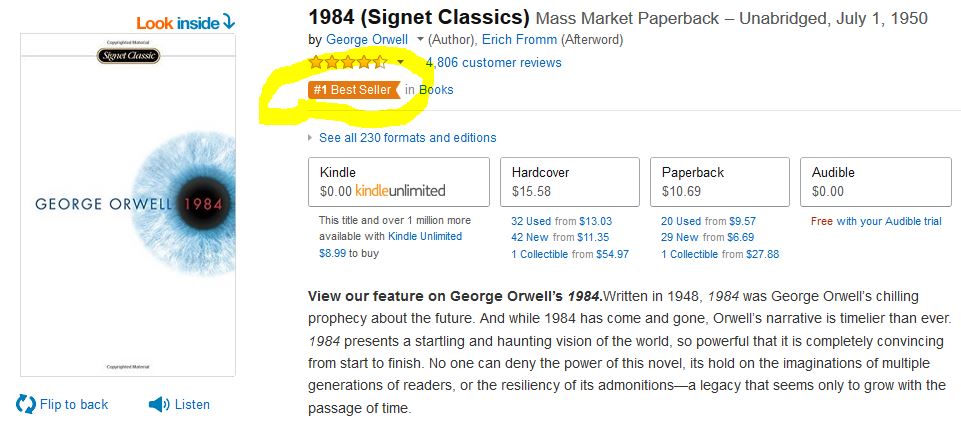The image size is (961, 424).
Task: Click the 29 New paperback offers link
Action: (680, 237)
